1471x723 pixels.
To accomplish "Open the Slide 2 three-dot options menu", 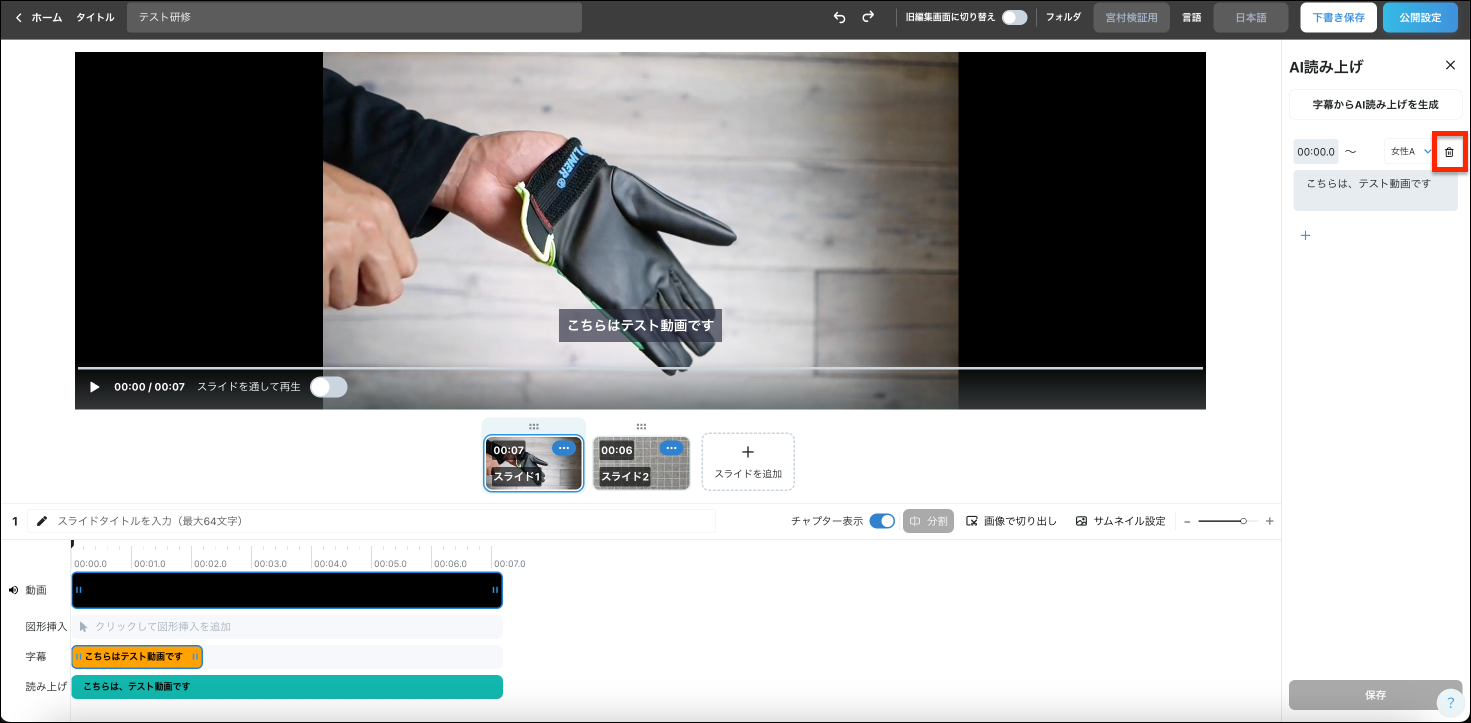I will pos(672,448).
